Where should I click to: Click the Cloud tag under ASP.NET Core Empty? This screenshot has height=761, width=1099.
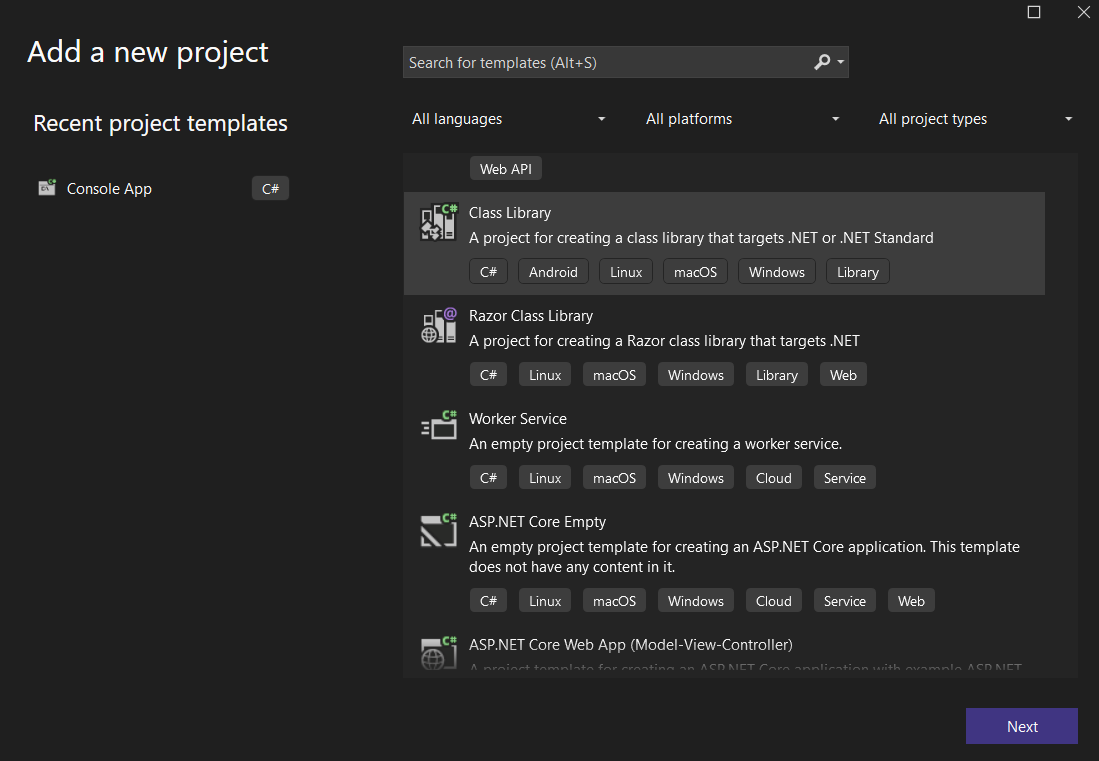pyautogui.click(x=773, y=601)
